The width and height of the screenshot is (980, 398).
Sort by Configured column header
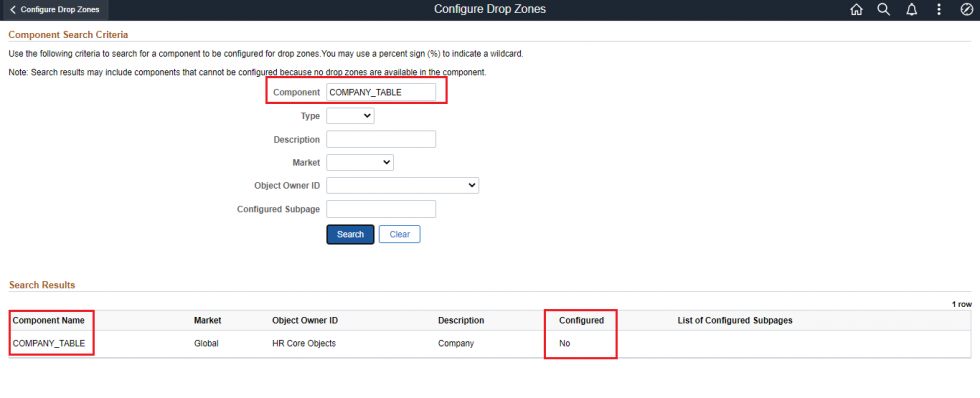click(581, 321)
